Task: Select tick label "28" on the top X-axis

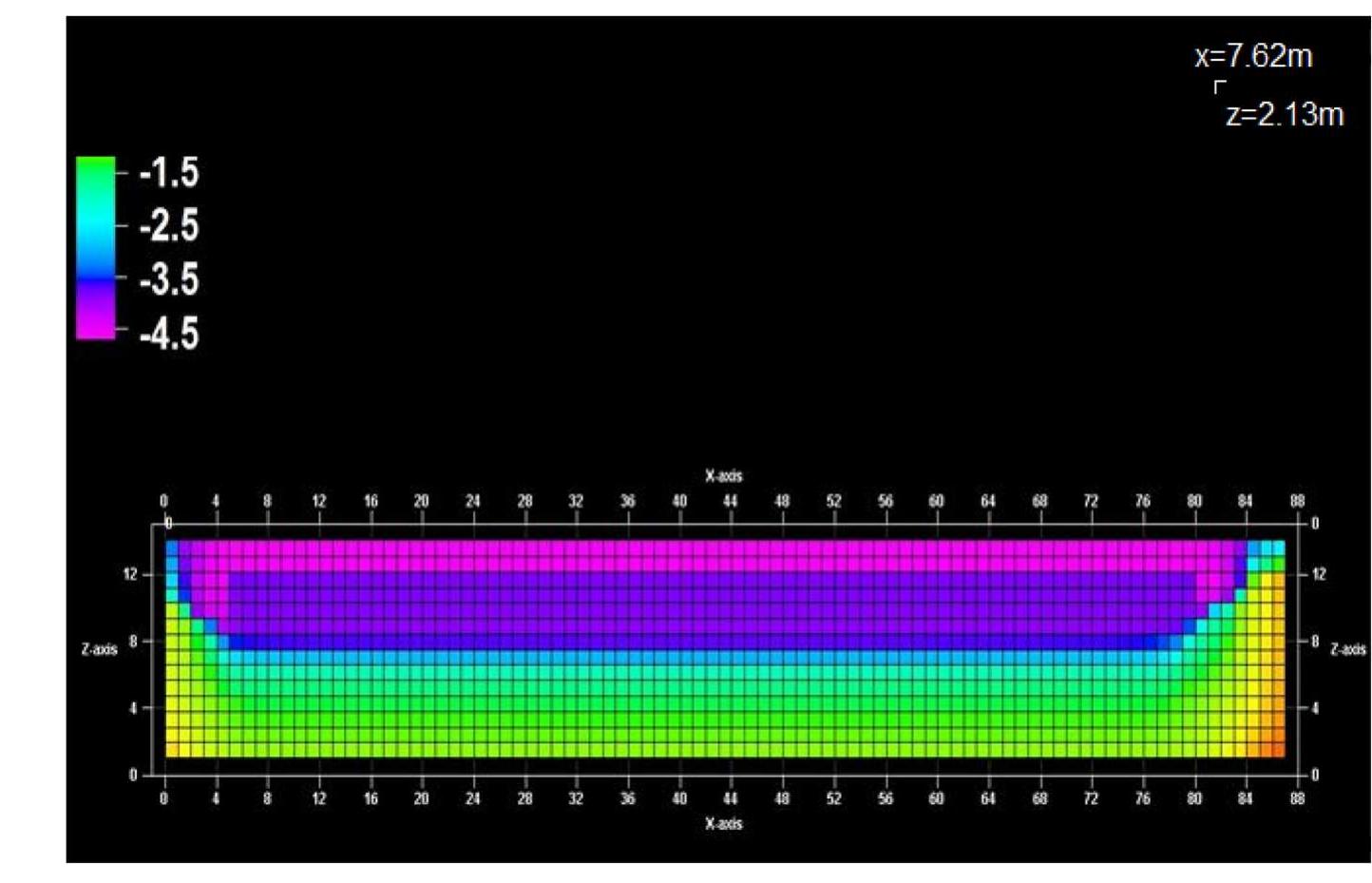Action: click(524, 501)
